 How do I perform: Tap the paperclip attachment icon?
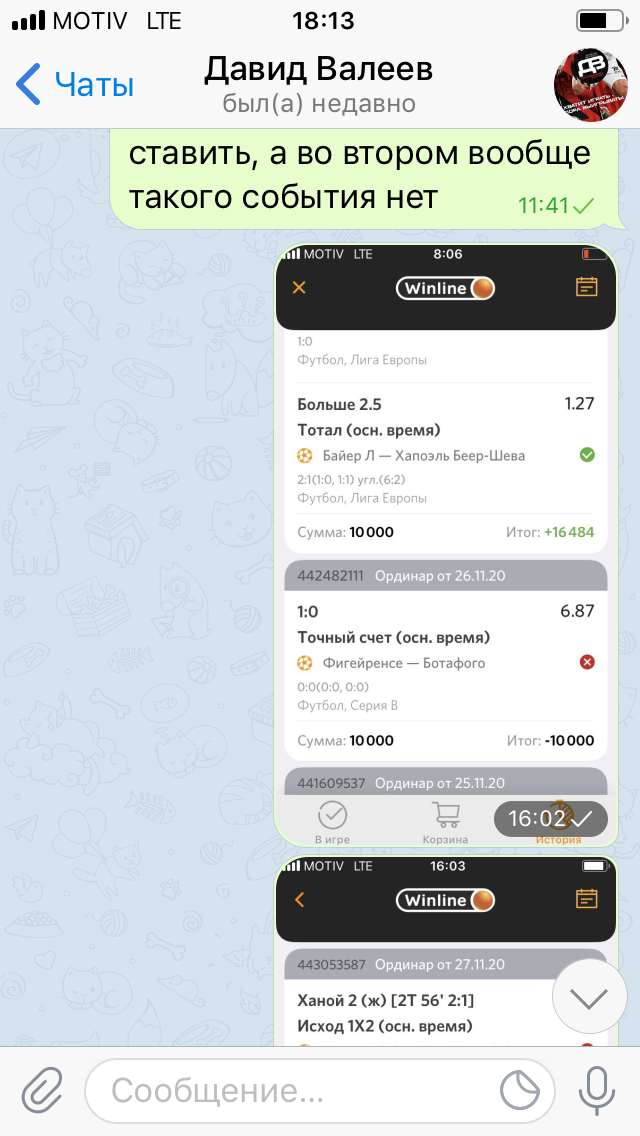[42, 1090]
